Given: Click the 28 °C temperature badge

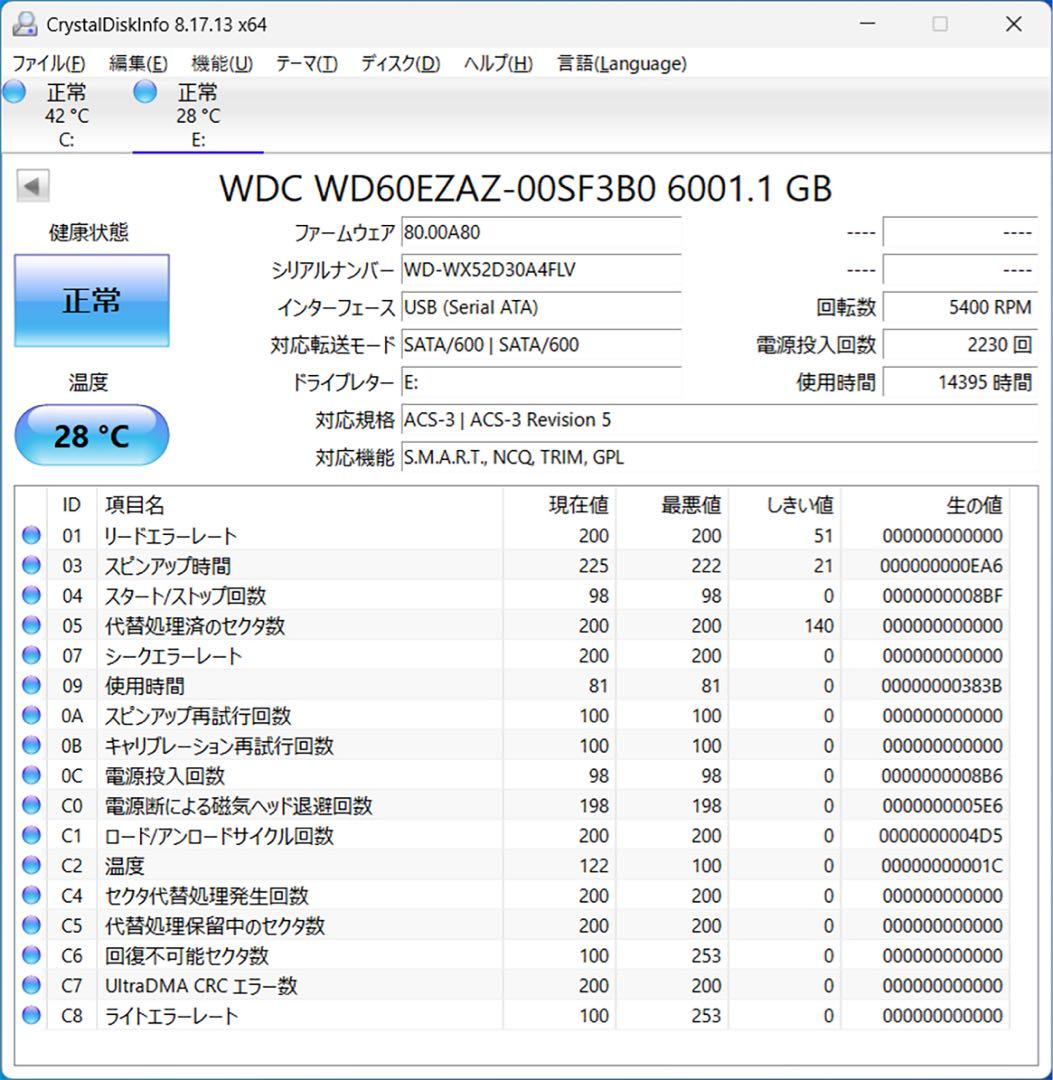Looking at the screenshot, I should point(92,434).
